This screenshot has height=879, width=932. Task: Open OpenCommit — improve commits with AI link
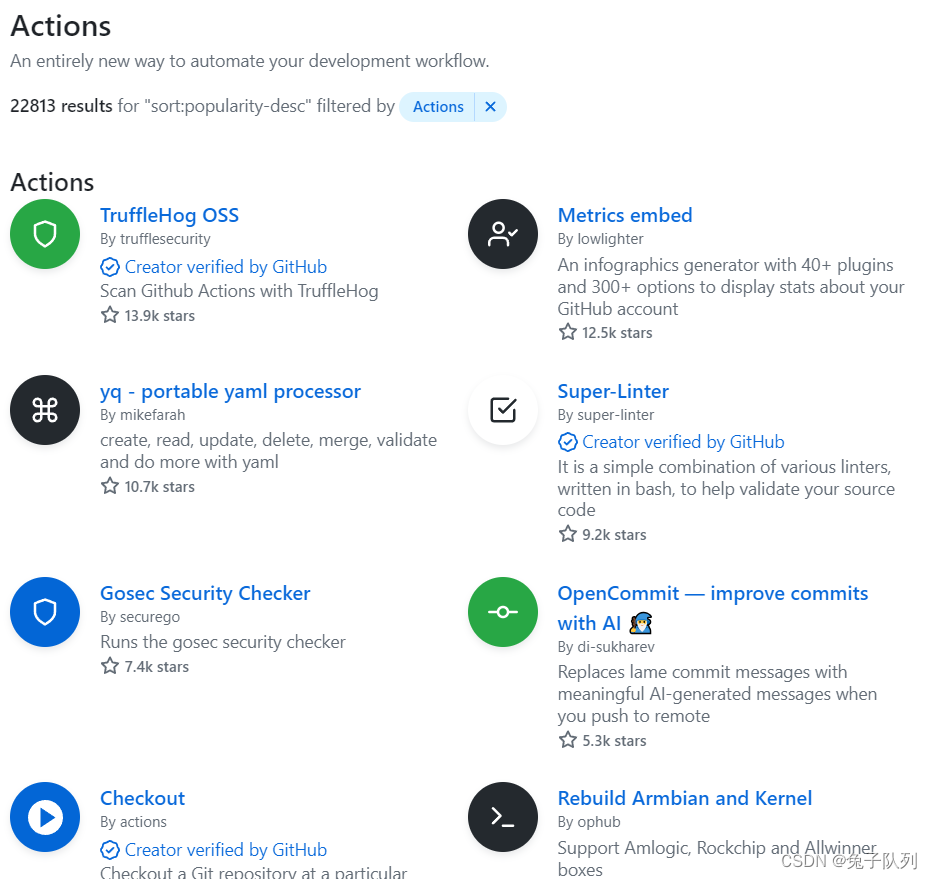(712, 593)
